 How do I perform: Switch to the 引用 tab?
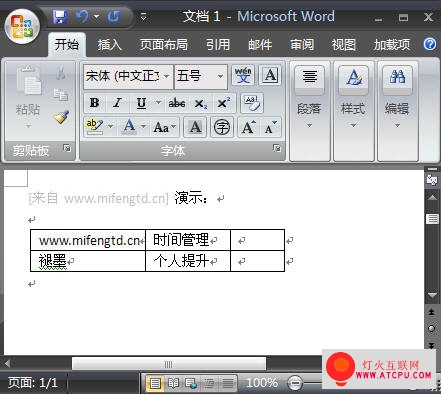coord(218,44)
